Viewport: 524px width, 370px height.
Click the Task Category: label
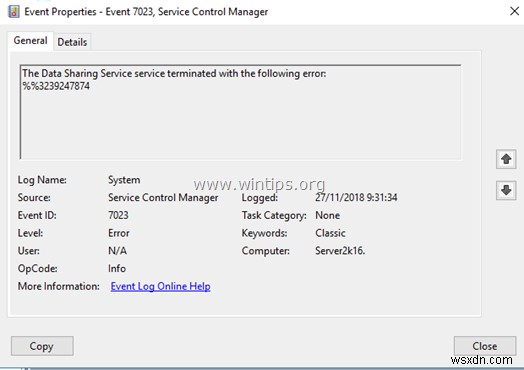pos(274,216)
